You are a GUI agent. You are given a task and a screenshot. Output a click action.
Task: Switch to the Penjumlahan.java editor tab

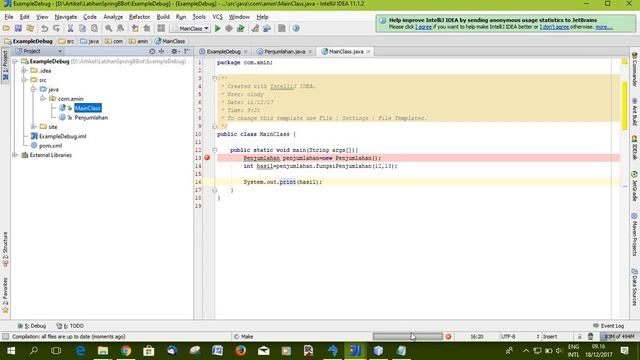point(284,51)
